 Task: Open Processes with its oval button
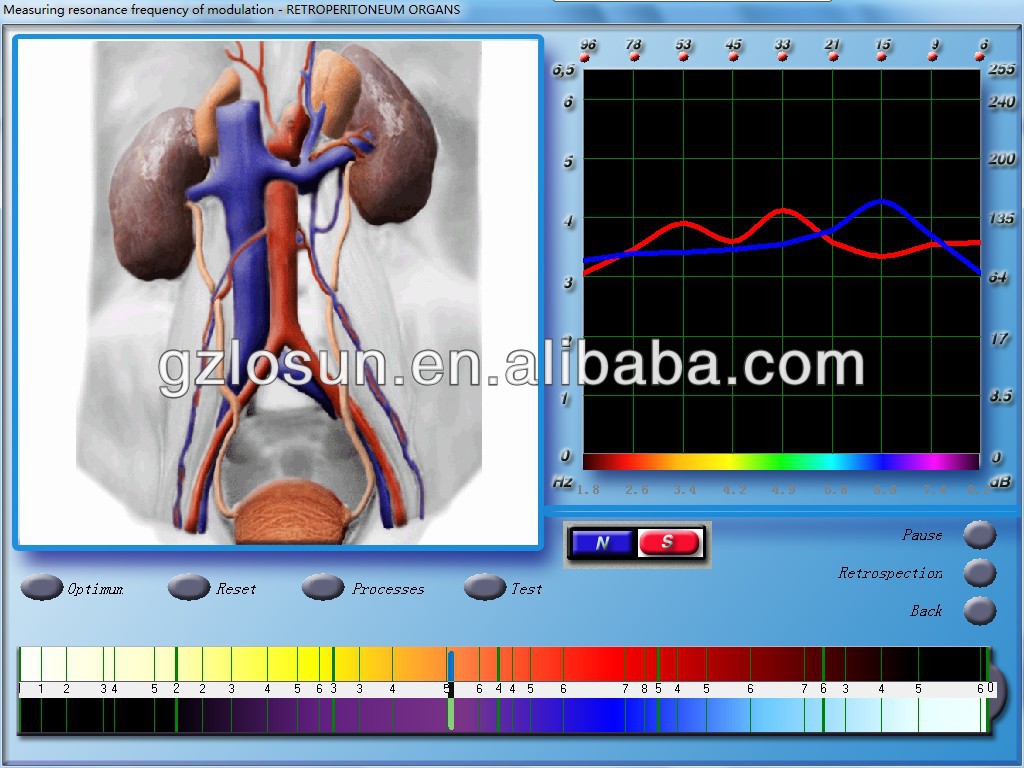point(323,587)
